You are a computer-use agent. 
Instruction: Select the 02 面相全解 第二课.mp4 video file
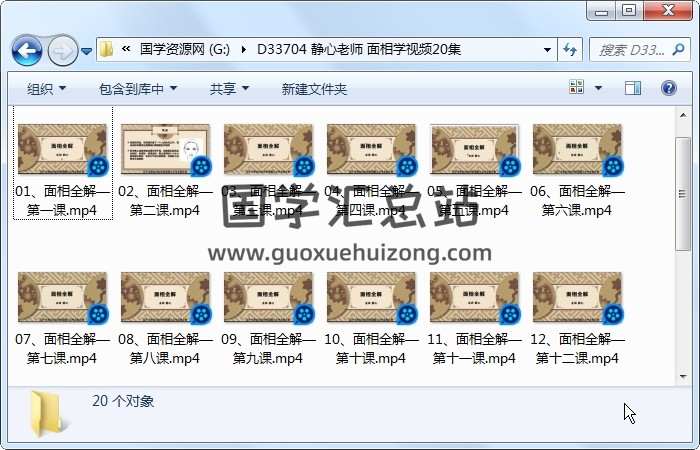click(x=165, y=170)
